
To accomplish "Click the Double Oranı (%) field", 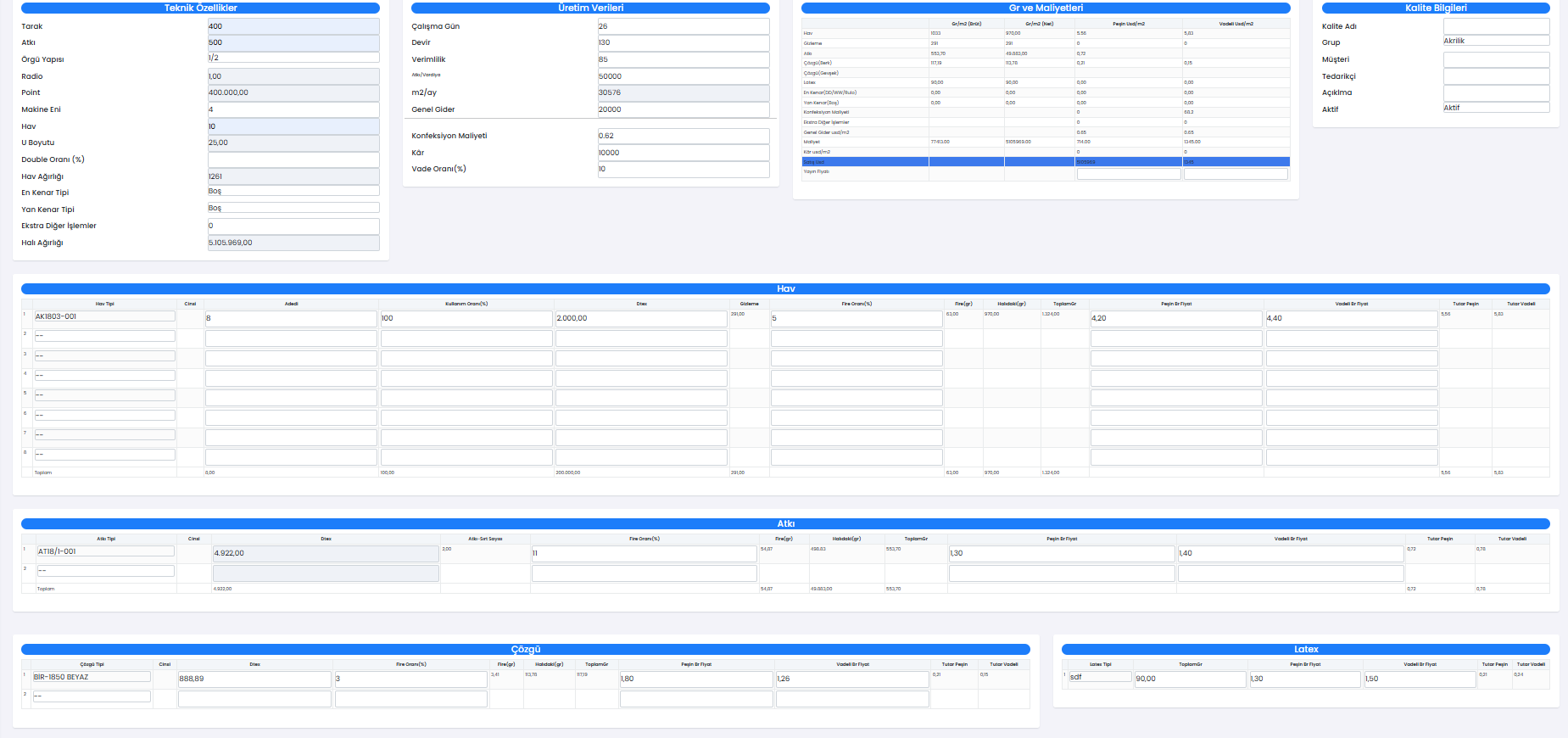I will click(293, 159).
